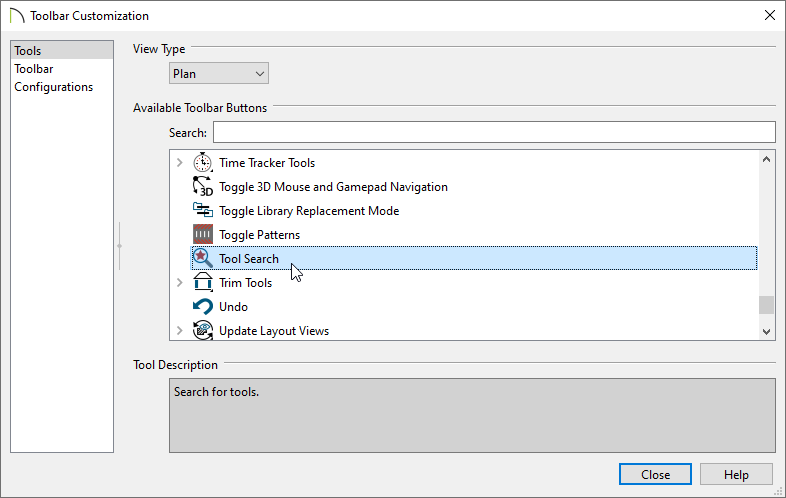Click the Trim Tools icon
786x498 pixels.
tap(203, 283)
